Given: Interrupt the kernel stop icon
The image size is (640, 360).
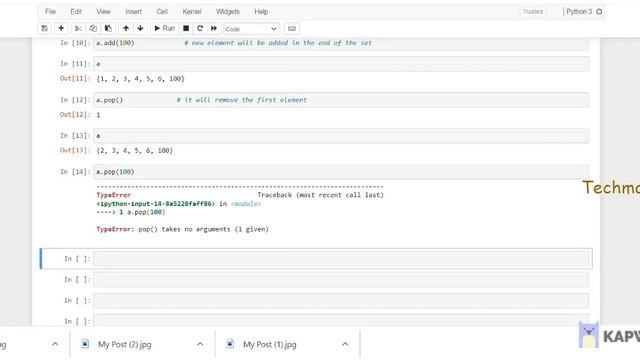Looking at the screenshot, I should (x=186, y=29).
